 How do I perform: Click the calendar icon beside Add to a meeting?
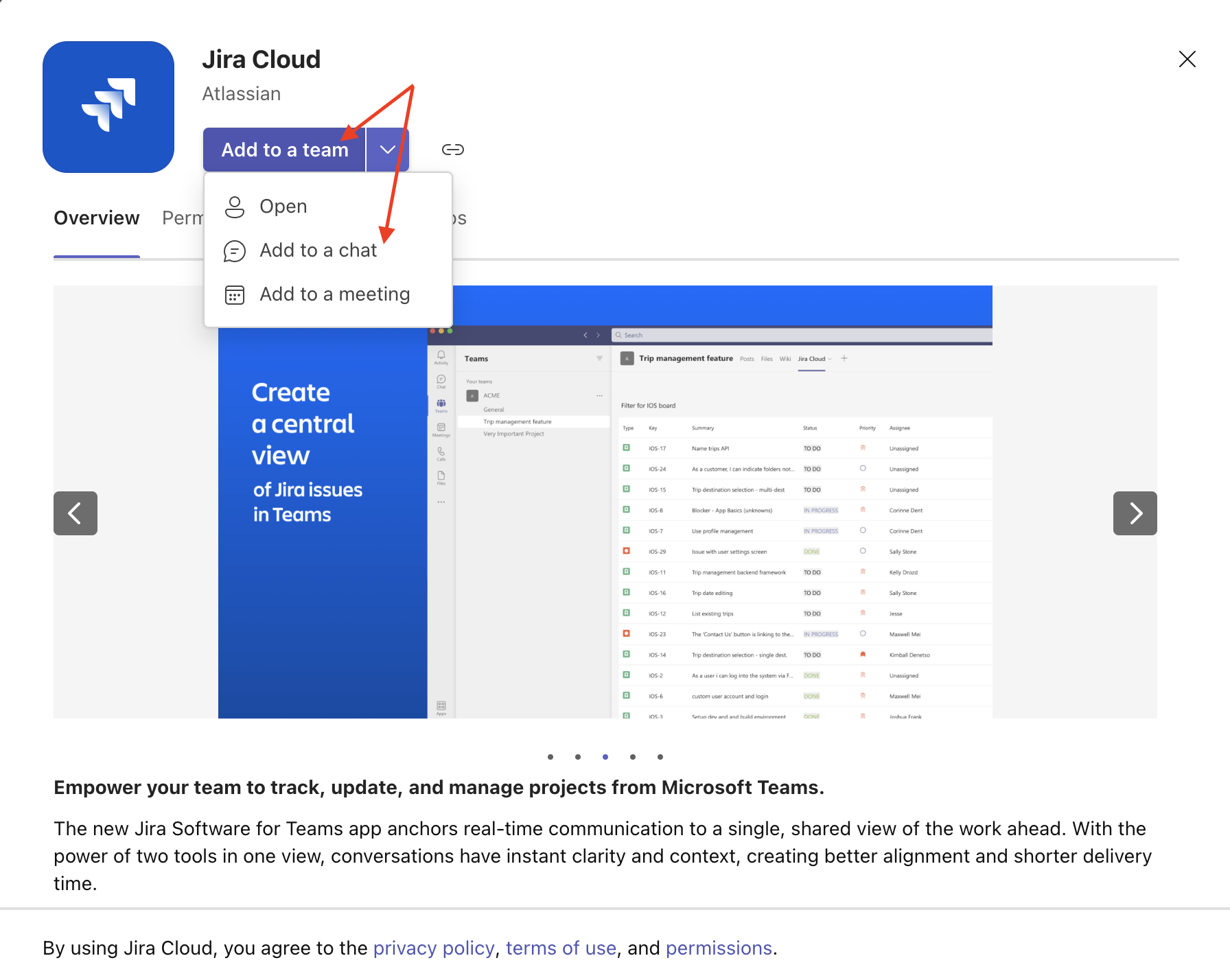coord(234,294)
